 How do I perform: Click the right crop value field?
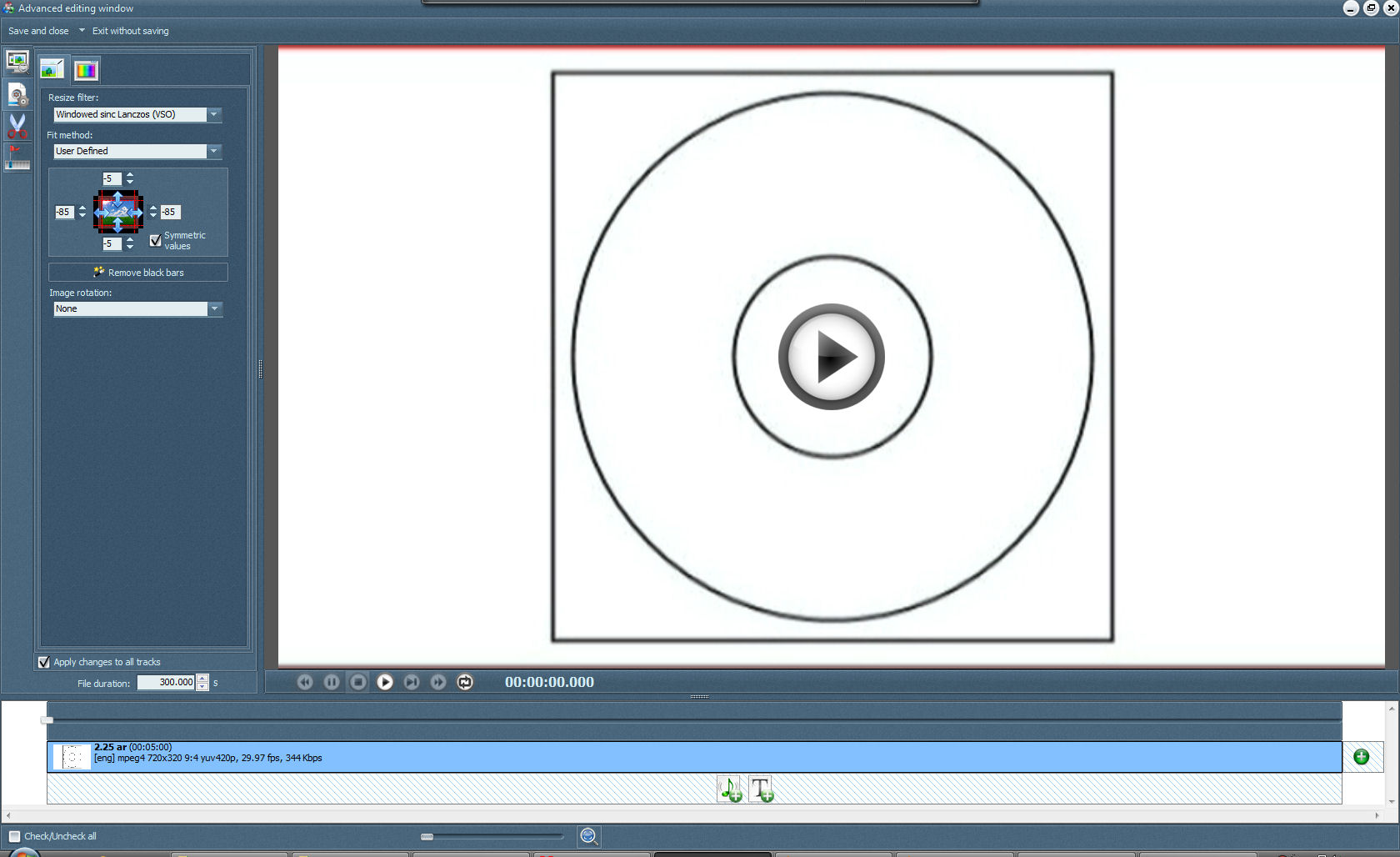(x=170, y=212)
